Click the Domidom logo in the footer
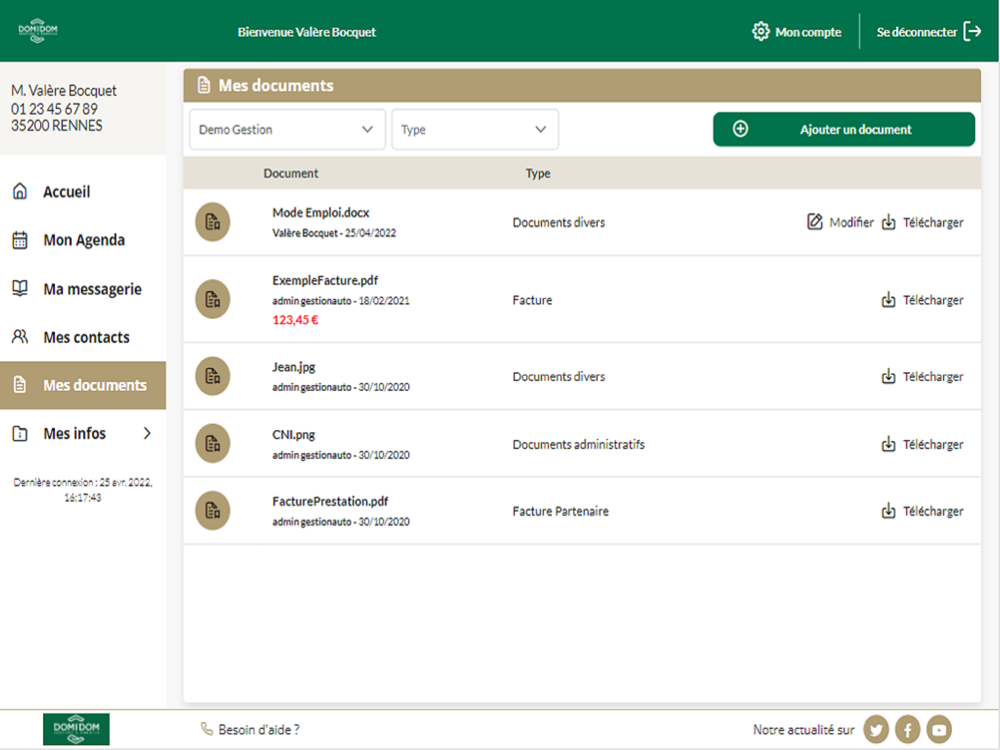 tap(76, 729)
